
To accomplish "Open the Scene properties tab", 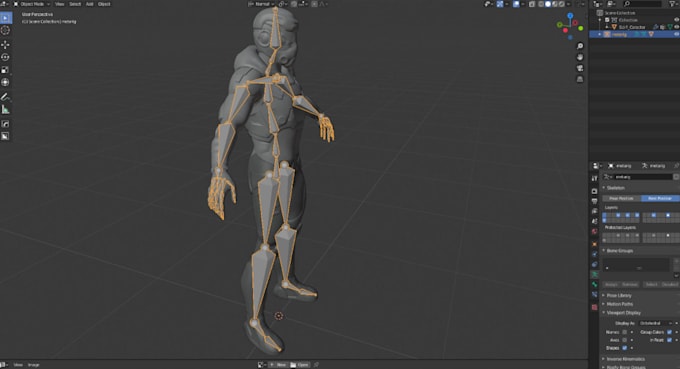I will [594, 221].
